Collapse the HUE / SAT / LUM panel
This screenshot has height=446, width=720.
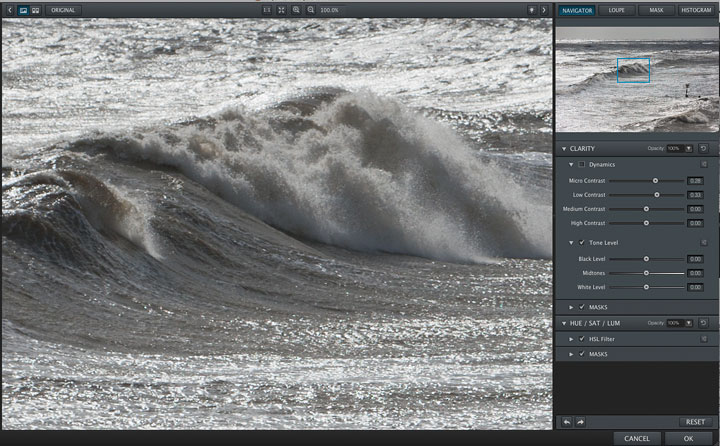pyautogui.click(x=564, y=323)
